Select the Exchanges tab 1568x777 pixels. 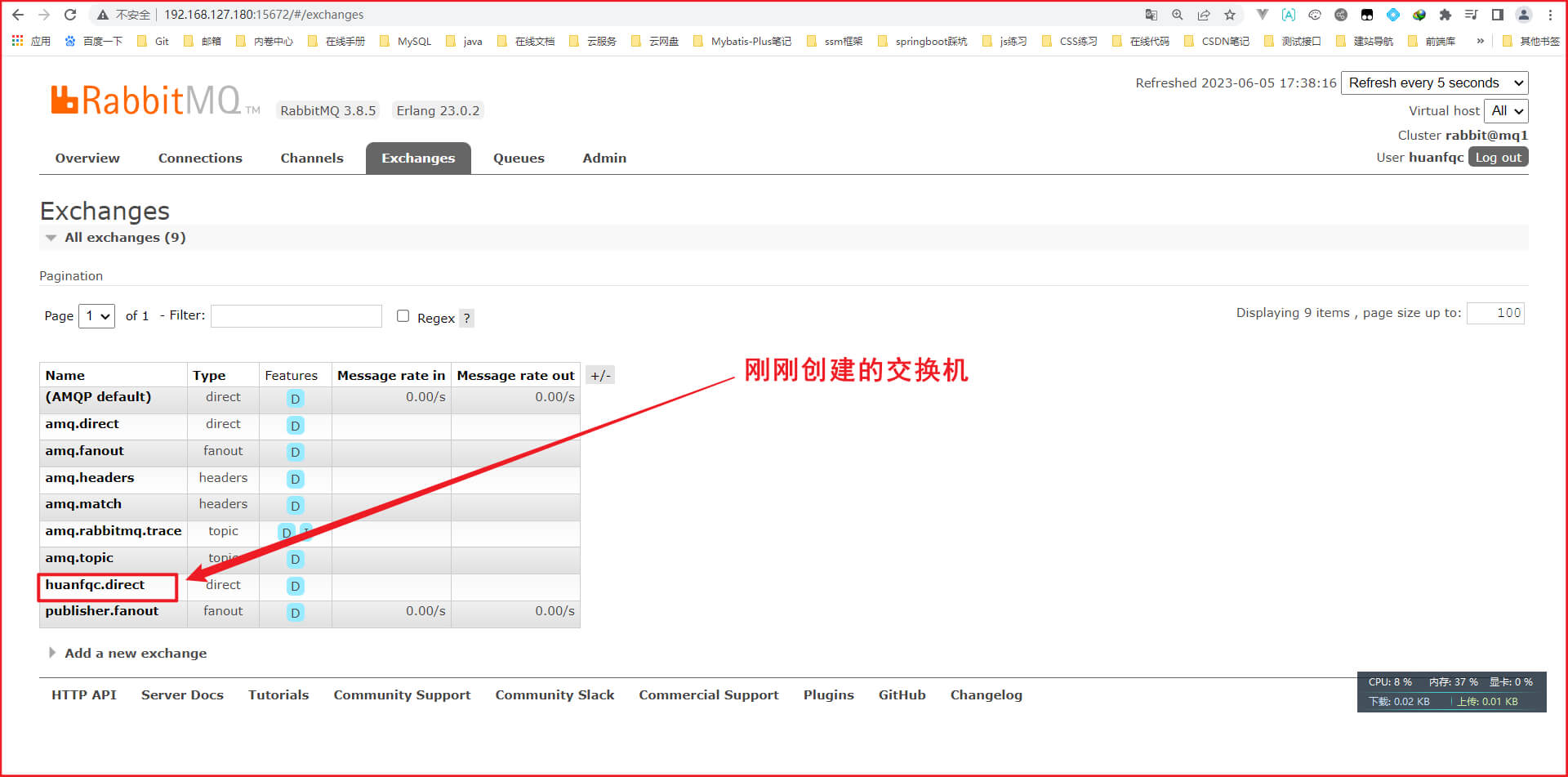coord(418,159)
